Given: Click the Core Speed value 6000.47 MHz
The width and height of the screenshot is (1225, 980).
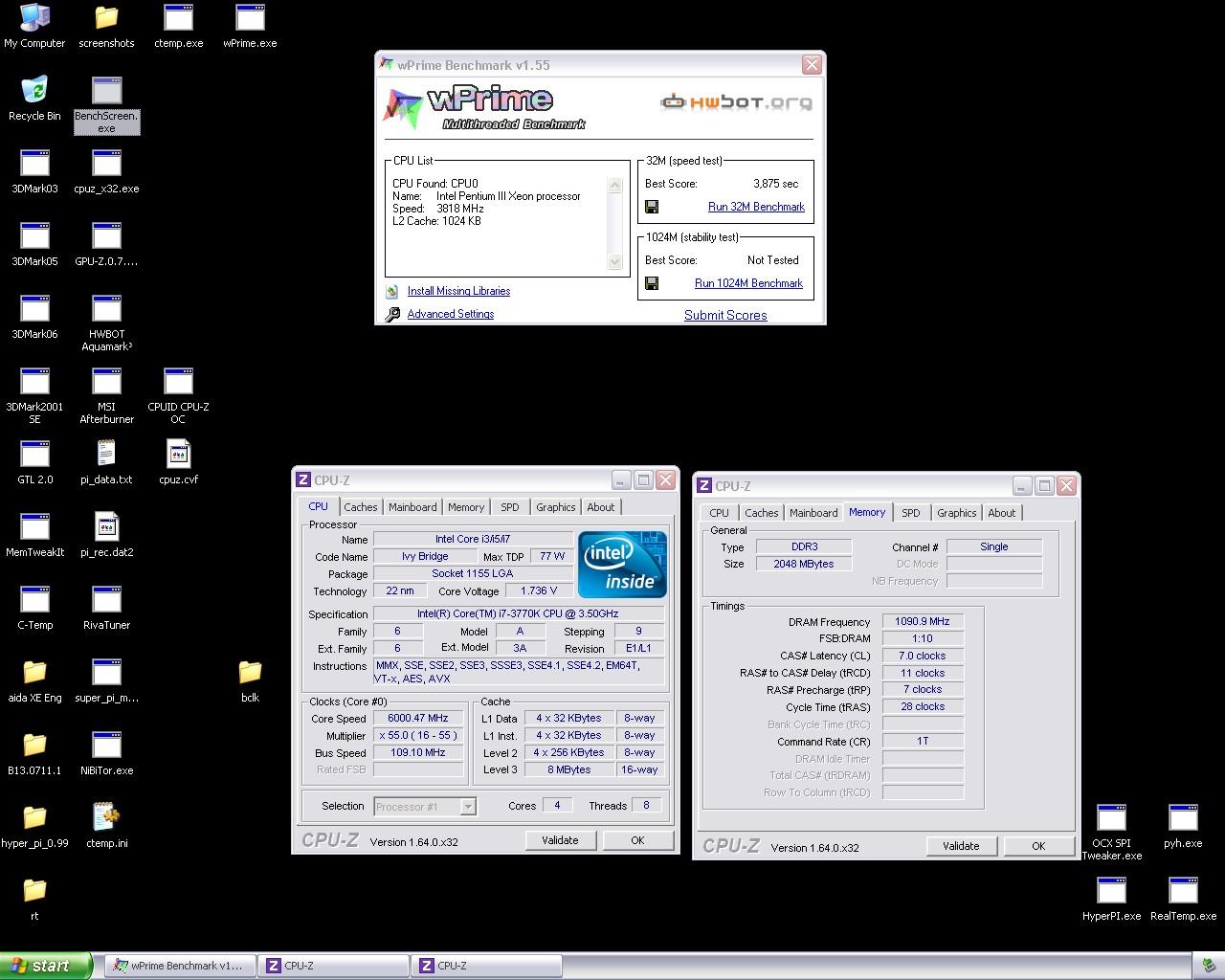Looking at the screenshot, I should [x=418, y=718].
